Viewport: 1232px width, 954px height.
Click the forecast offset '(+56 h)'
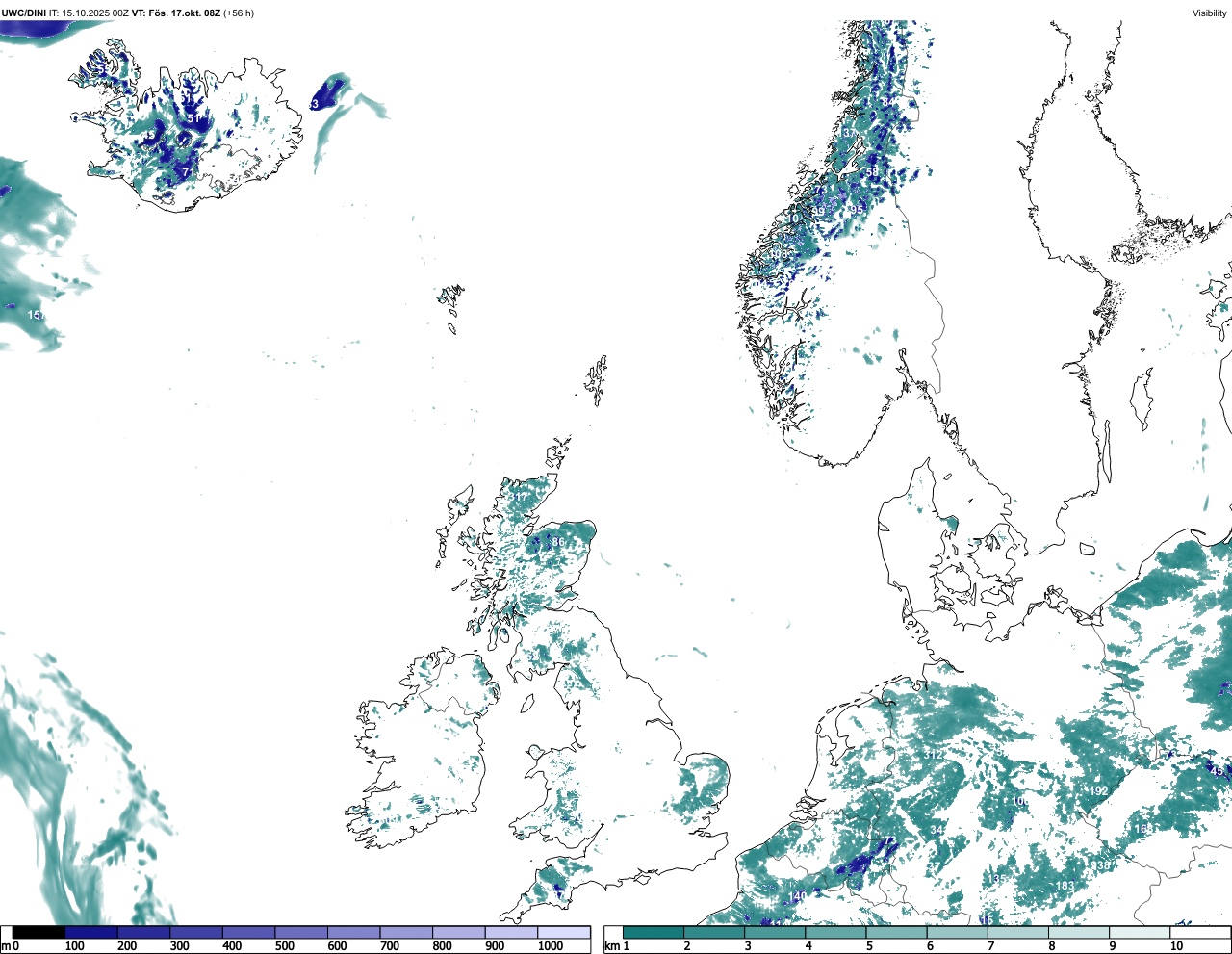tap(239, 13)
